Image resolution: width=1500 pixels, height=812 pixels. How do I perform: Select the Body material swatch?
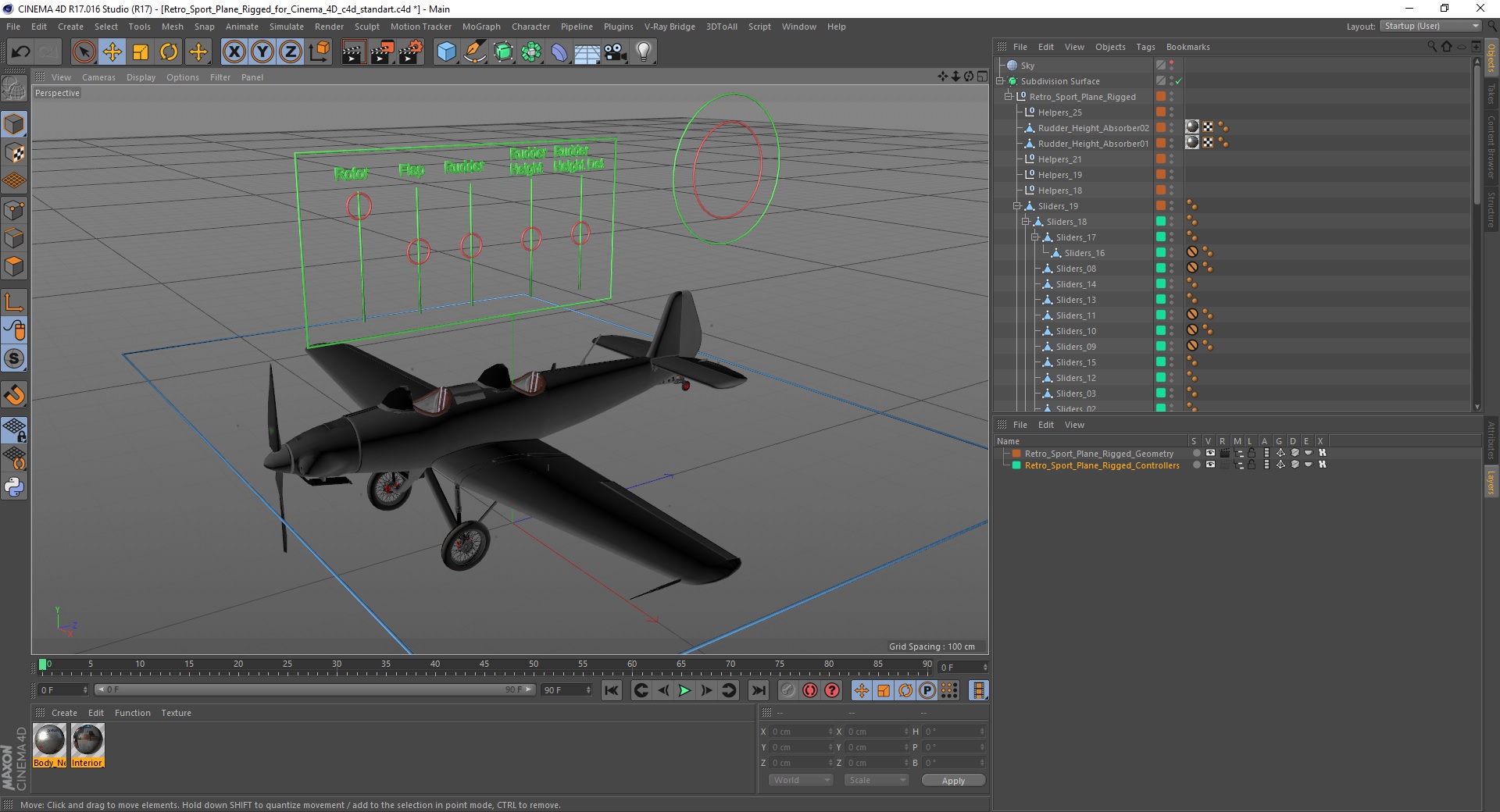click(x=49, y=746)
